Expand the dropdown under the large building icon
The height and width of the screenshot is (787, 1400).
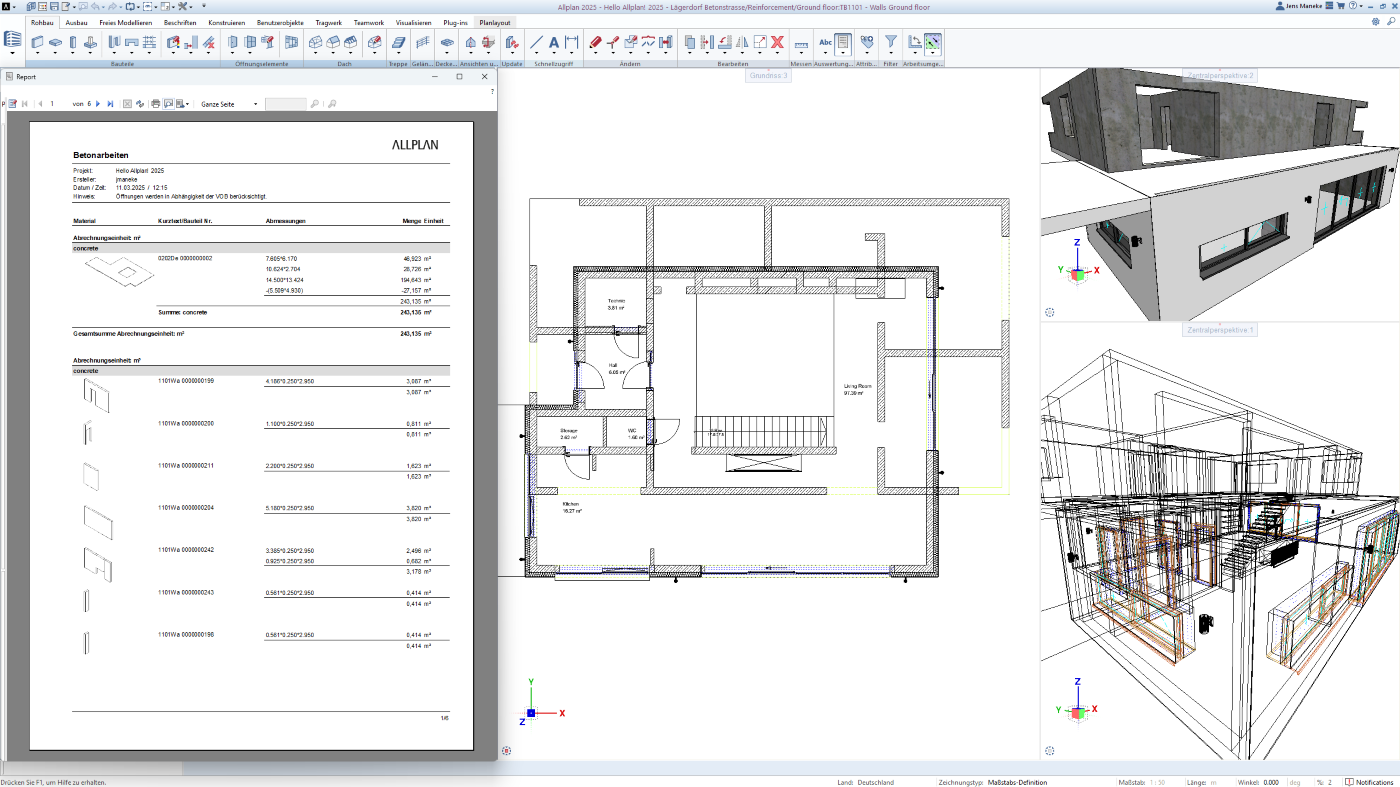(12, 53)
